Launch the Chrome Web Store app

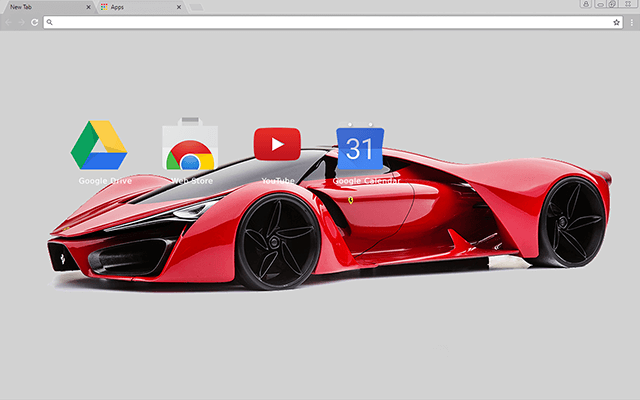click(188, 147)
